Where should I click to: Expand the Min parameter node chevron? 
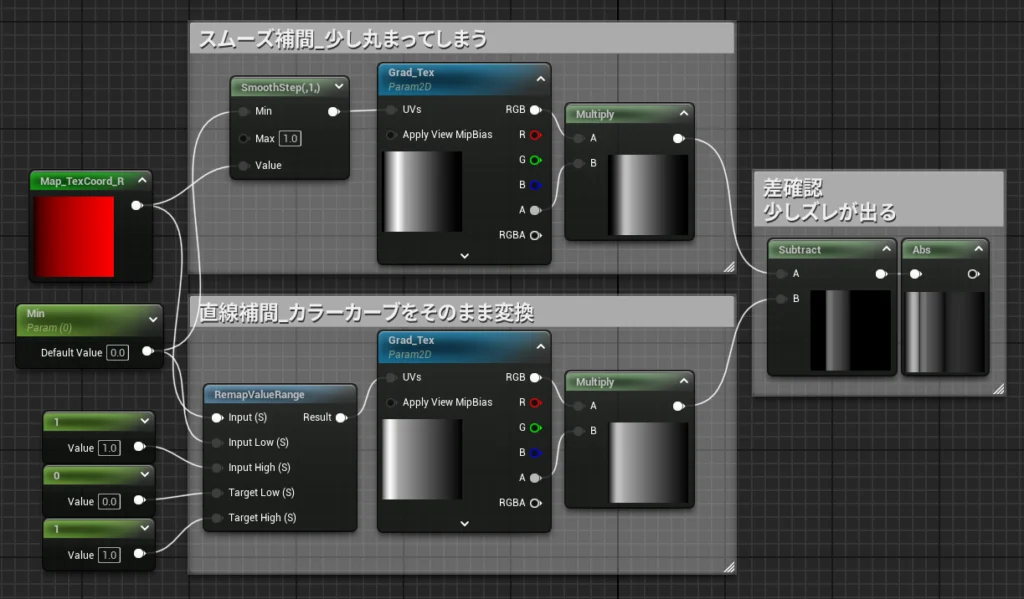(152, 318)
